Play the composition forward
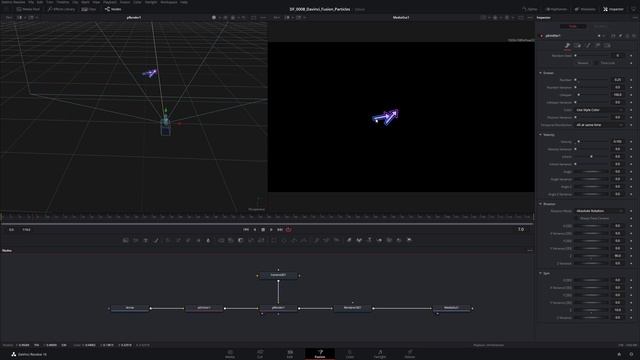 tap(271, 230)
